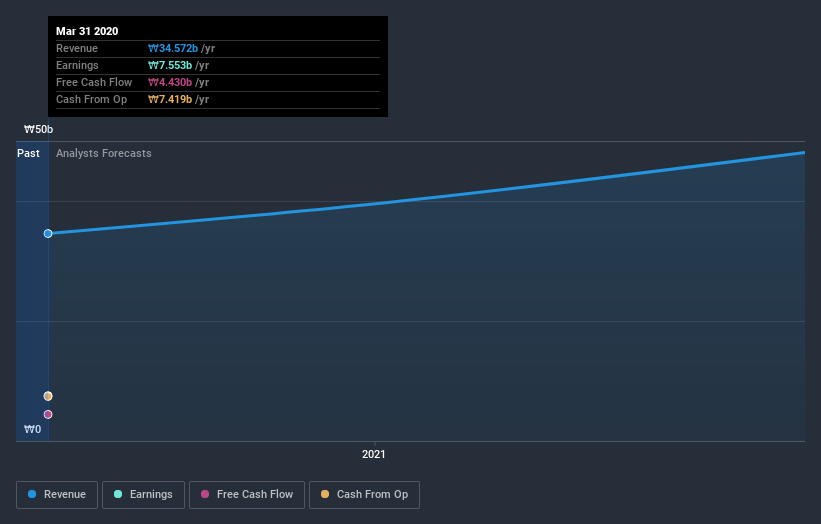Toggle the Cash From Op legend button
Viewport: 821px width, 524px height.
pos(364,495)
